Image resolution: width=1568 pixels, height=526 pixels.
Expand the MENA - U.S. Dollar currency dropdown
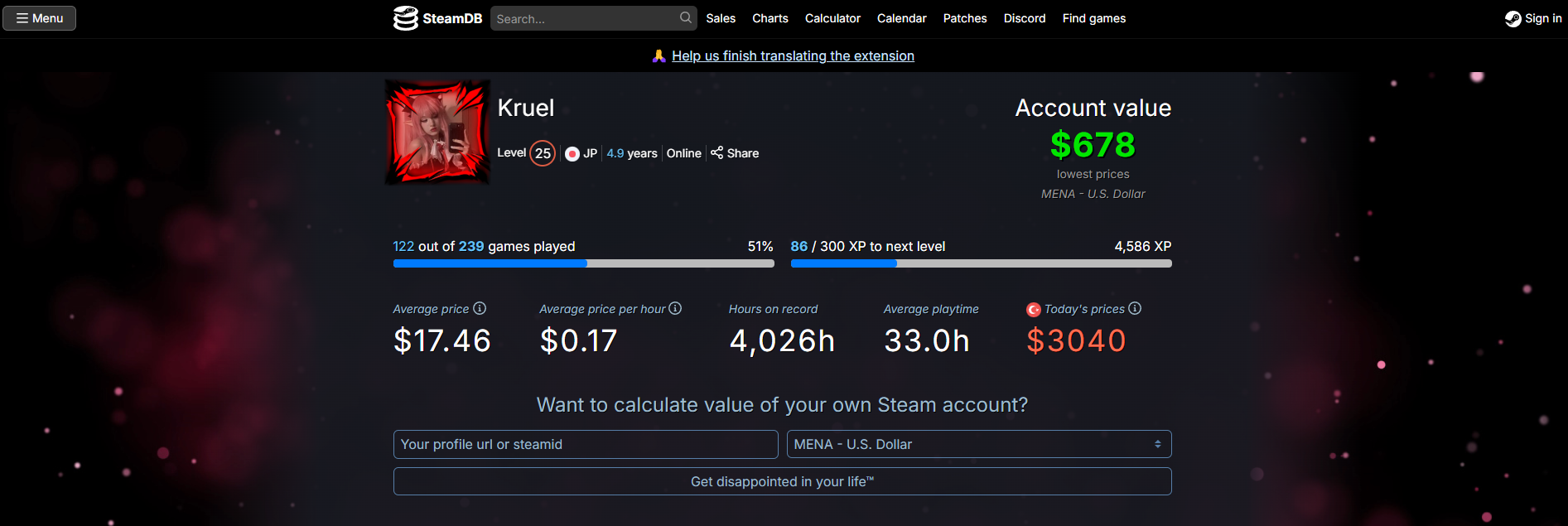pos(979,444)
